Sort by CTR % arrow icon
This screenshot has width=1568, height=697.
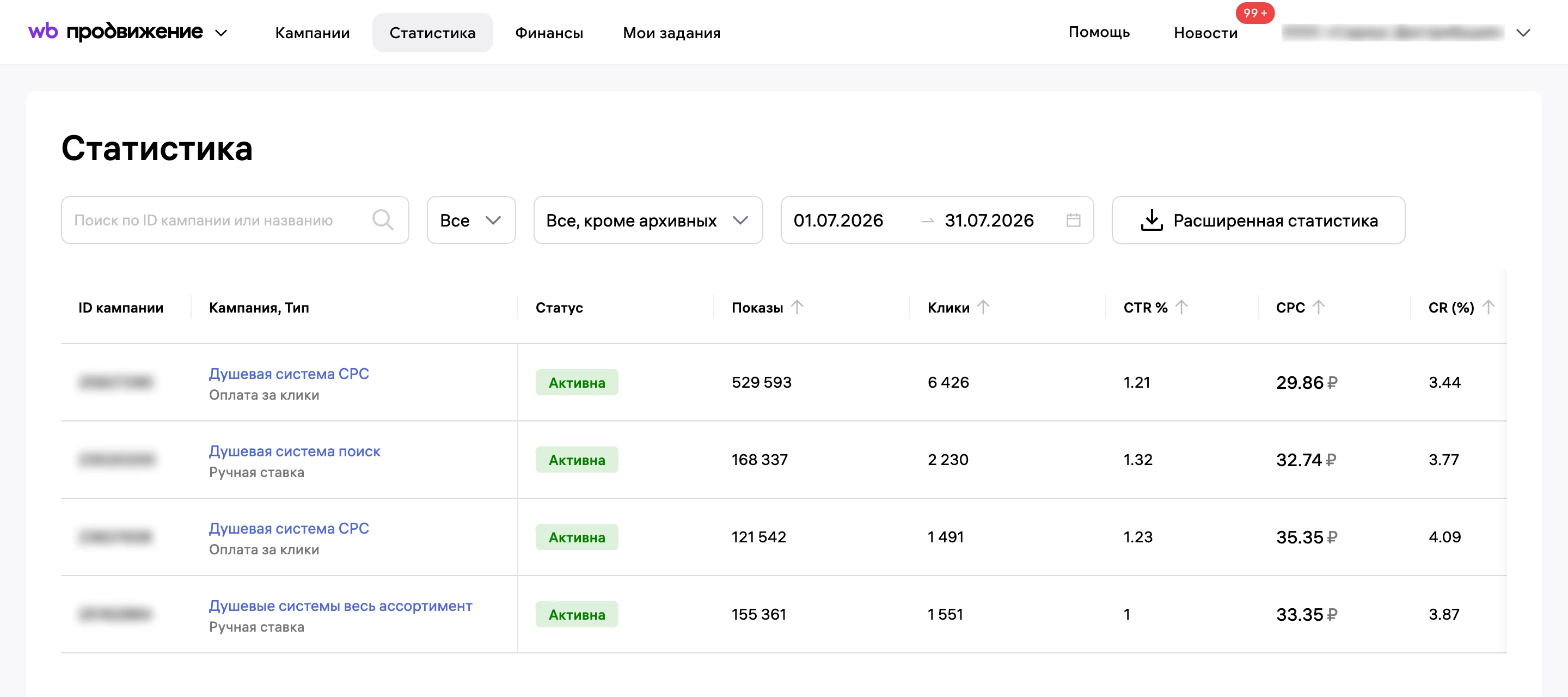1181,307
